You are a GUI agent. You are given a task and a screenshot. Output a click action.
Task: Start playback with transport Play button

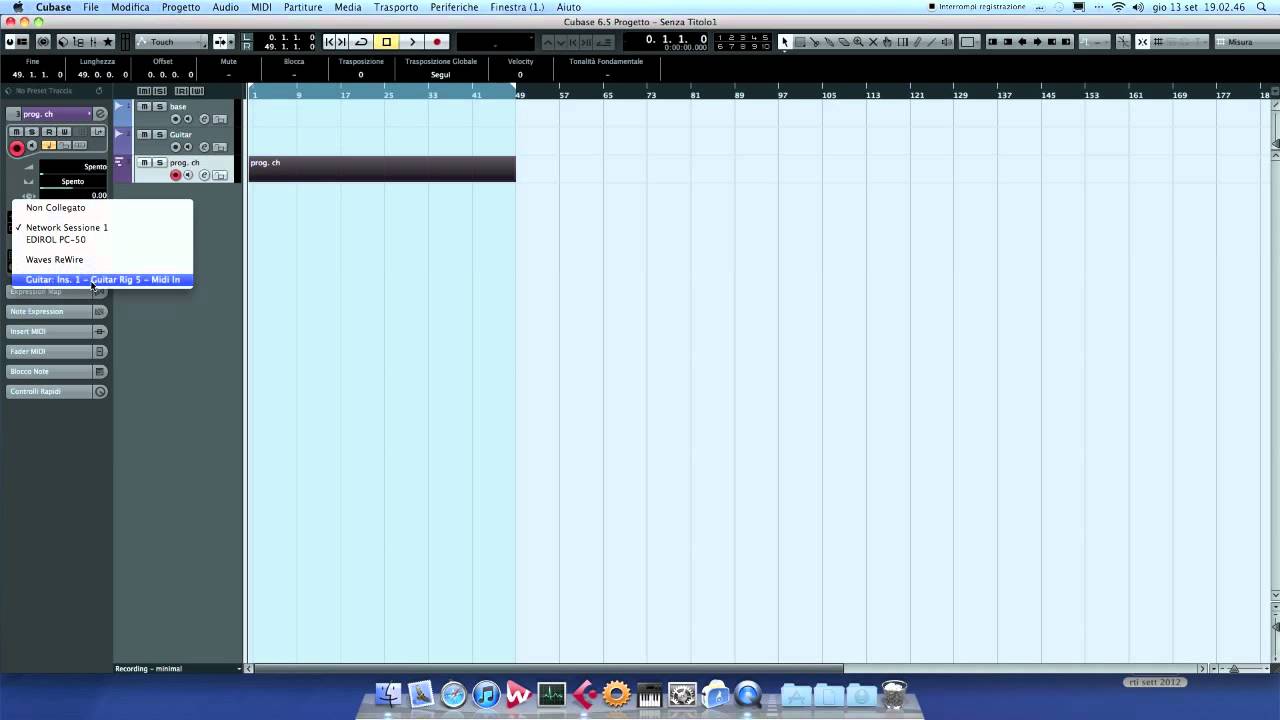coord(412,42)
